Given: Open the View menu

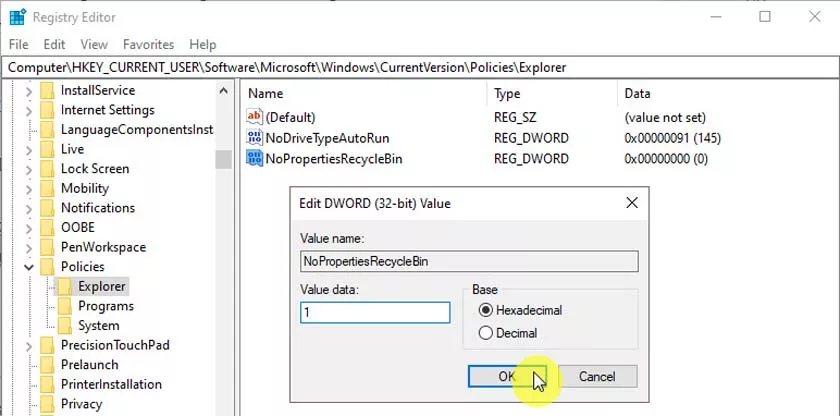Looking at the screenshot, I should tap(94, 44).
